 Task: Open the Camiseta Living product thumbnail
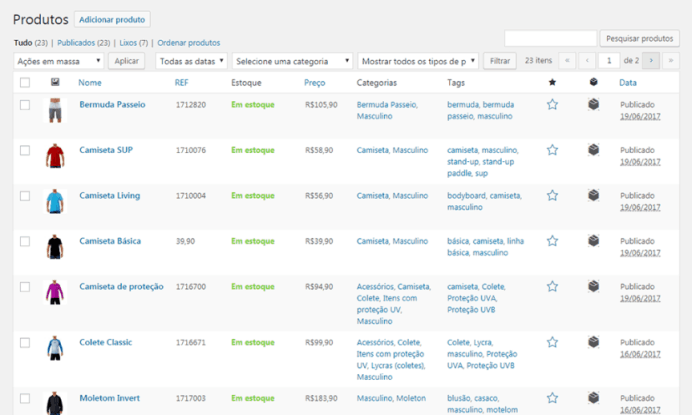point(54,201)
